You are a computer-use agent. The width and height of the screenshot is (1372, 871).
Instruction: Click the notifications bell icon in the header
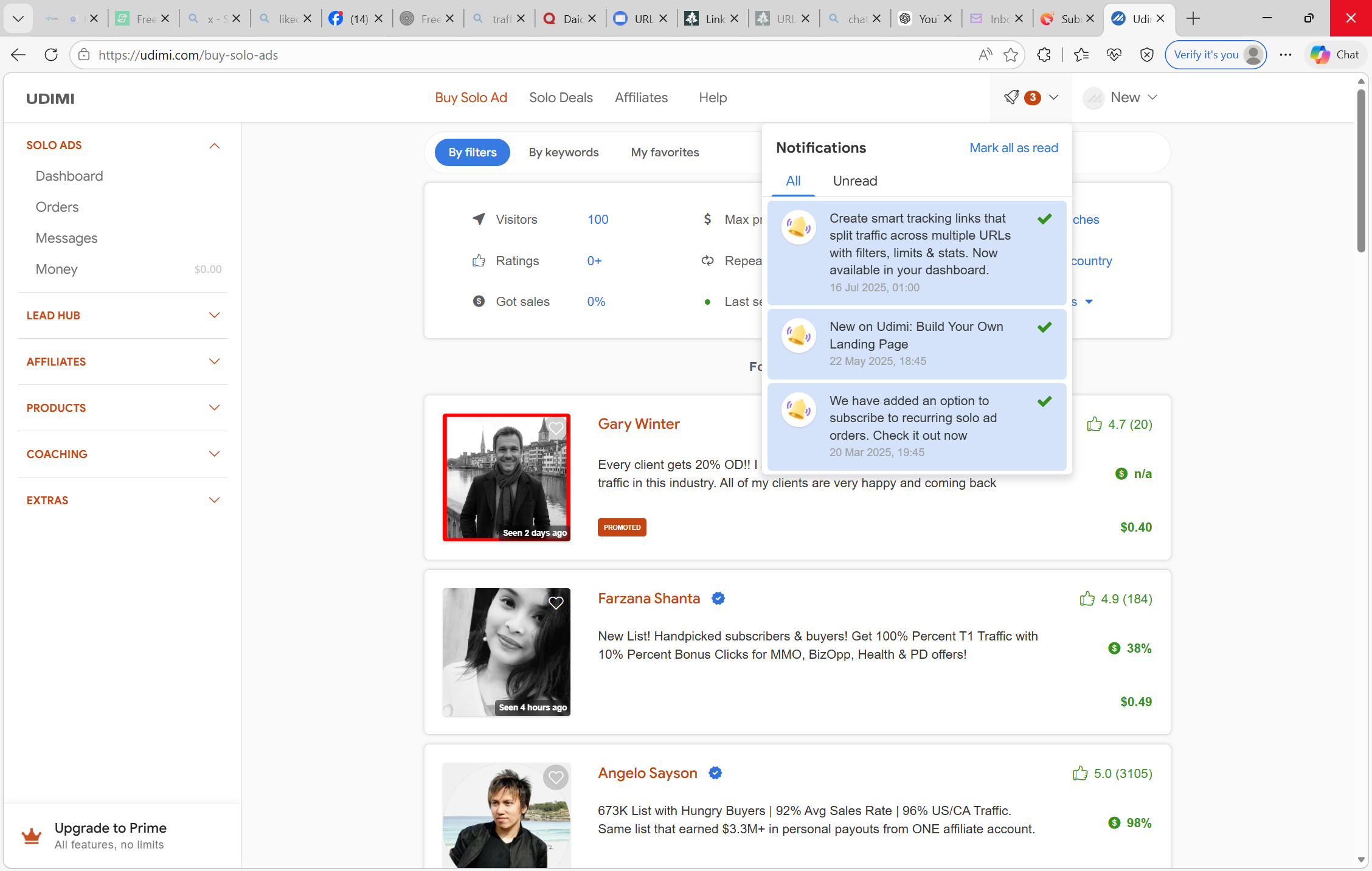pos(1011,97)
